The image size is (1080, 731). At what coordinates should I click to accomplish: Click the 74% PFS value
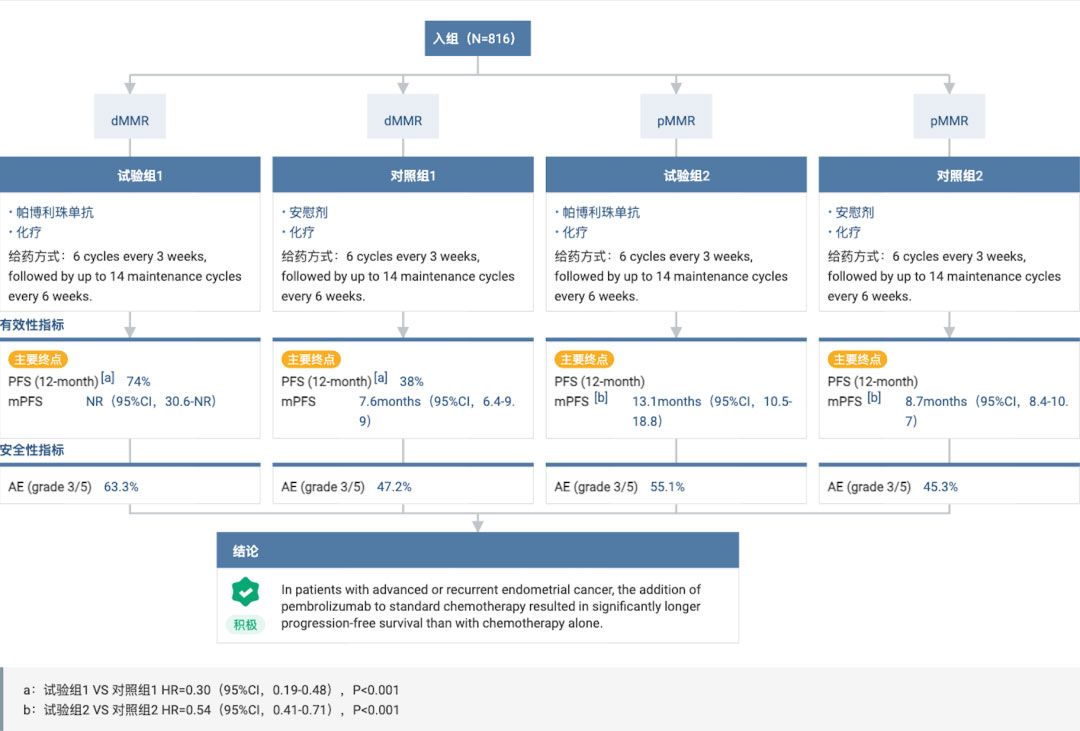tap(138, 381)
